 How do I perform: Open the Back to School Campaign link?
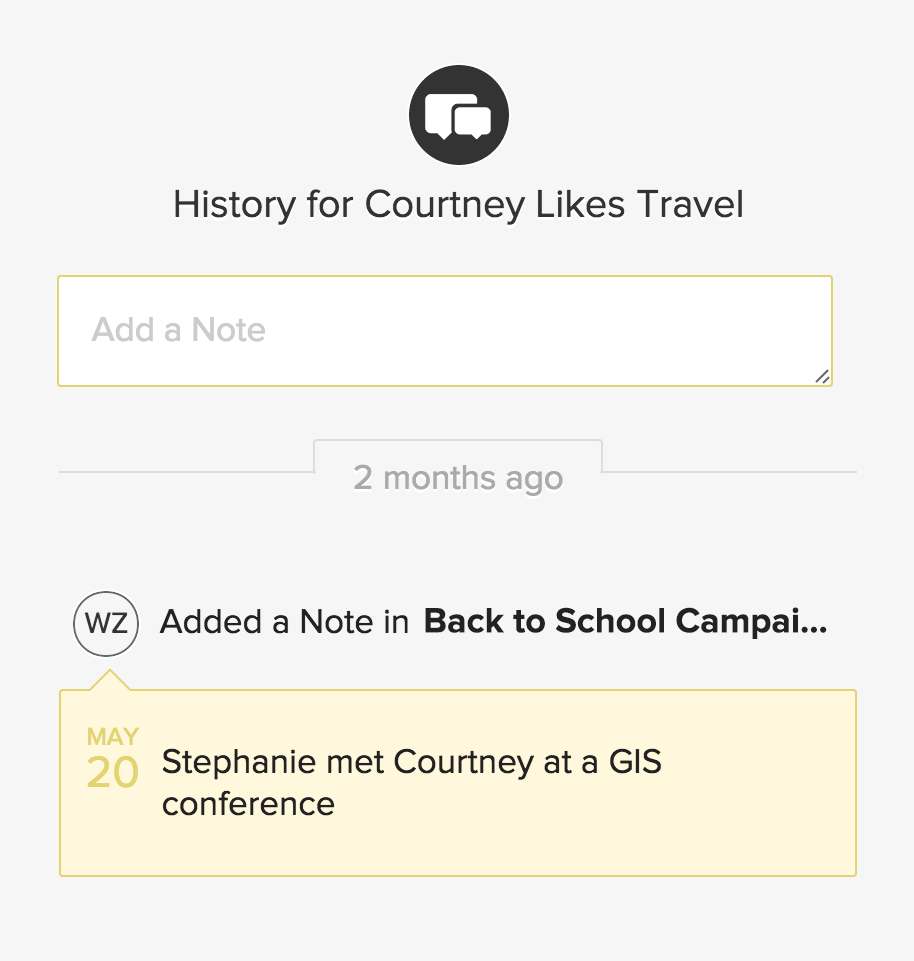pos(625,621)
